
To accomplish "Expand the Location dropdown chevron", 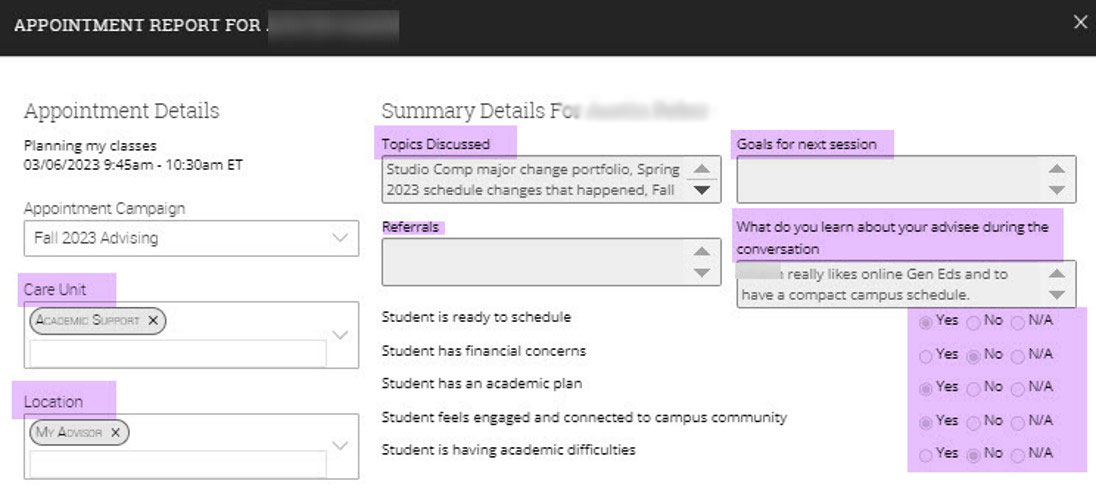I will 340,446.
